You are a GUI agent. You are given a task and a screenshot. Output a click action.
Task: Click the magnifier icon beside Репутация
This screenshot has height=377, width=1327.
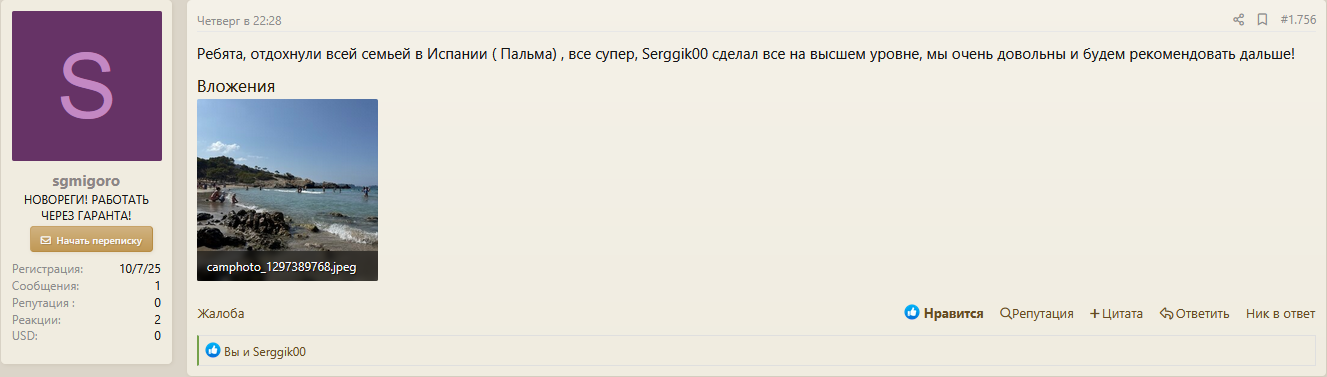click(x=1005, y=313)
